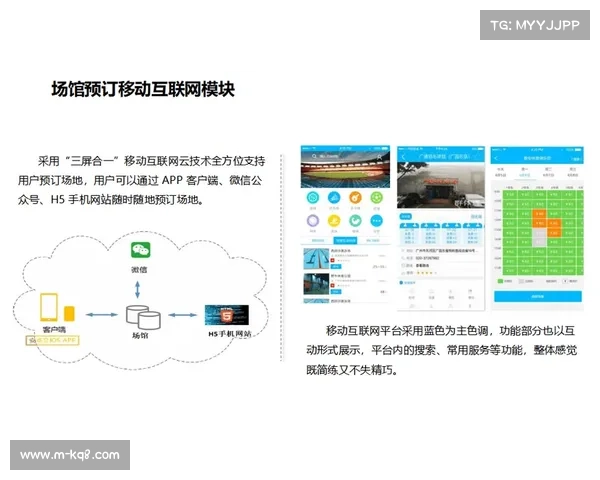Click the green WeChat icon in cloud

tap(140, 250)
